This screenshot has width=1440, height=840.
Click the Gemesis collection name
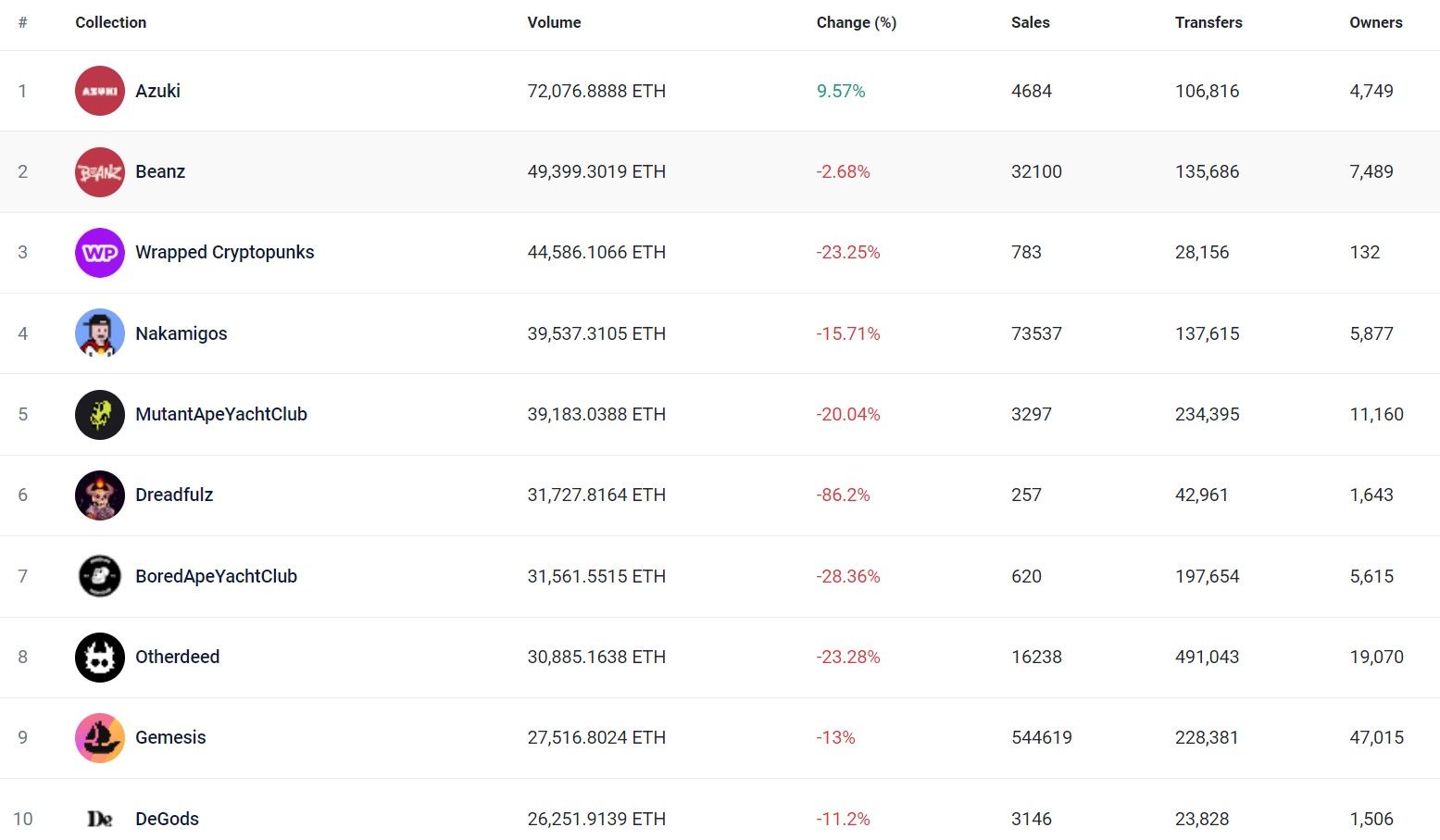click(170, 737)
